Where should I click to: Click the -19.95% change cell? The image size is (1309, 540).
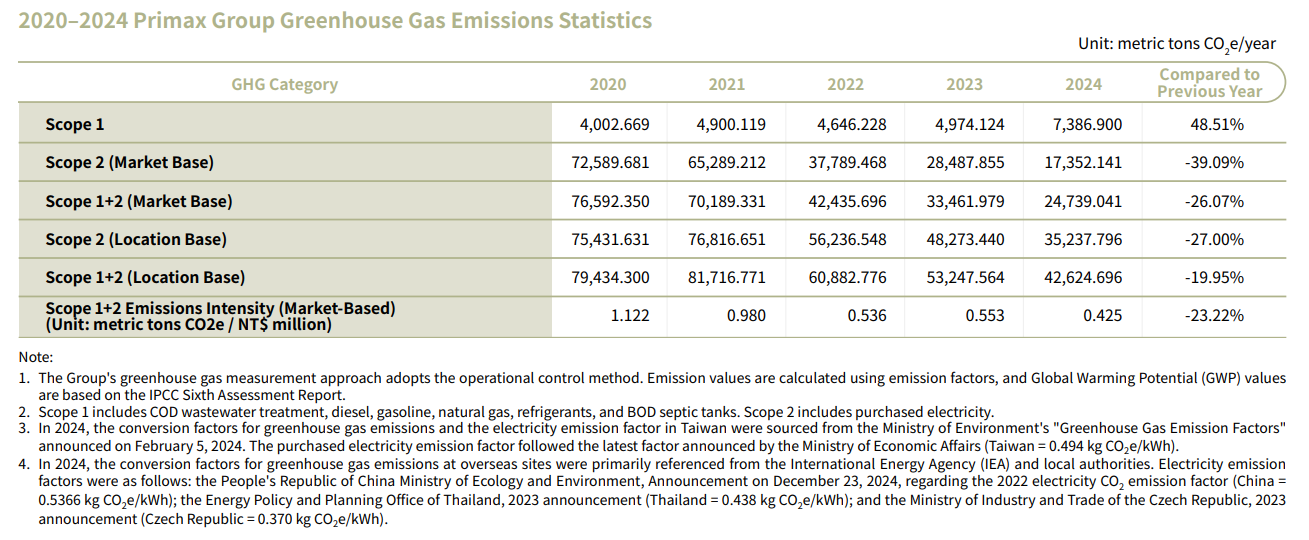click(1214, 277)
